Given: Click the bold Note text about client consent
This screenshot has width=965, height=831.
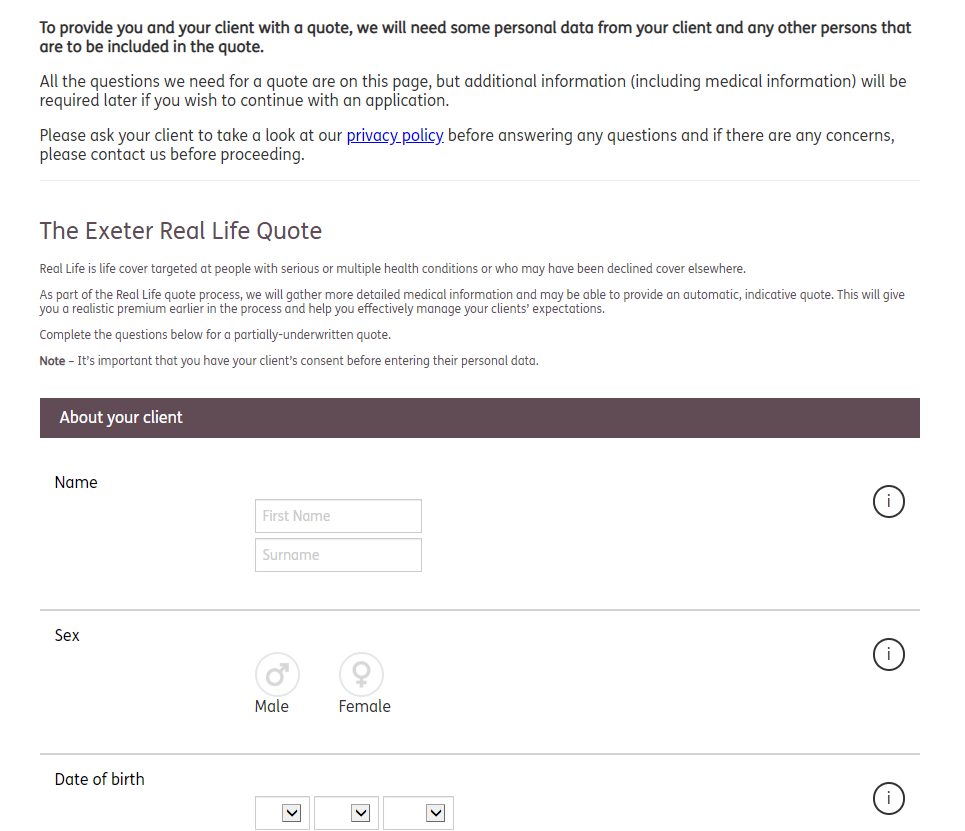Looking at the screenshot, I should (52, 361).
